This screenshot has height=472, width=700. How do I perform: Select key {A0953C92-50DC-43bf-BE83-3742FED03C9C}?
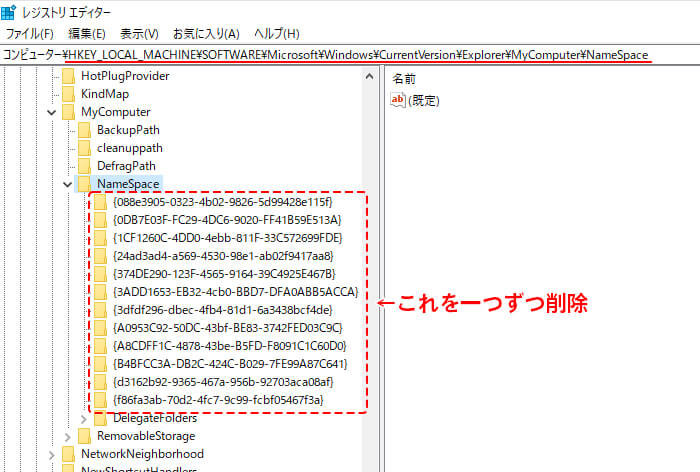pos(228,328)
